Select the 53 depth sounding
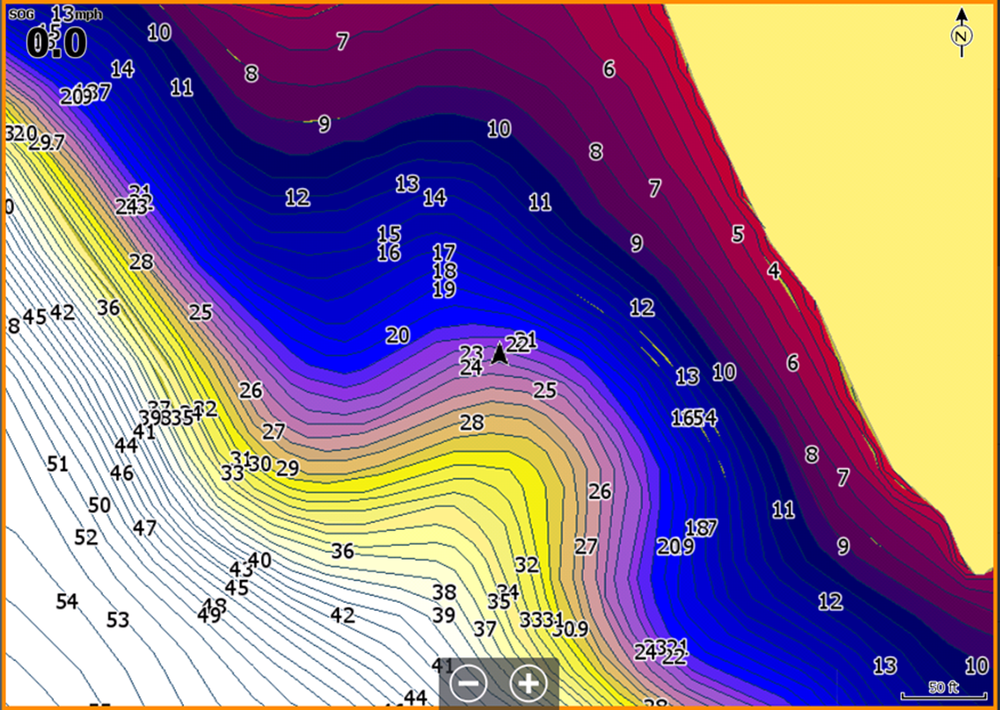The height and width of the screenshot is (710, 1000). pos(117,619)
